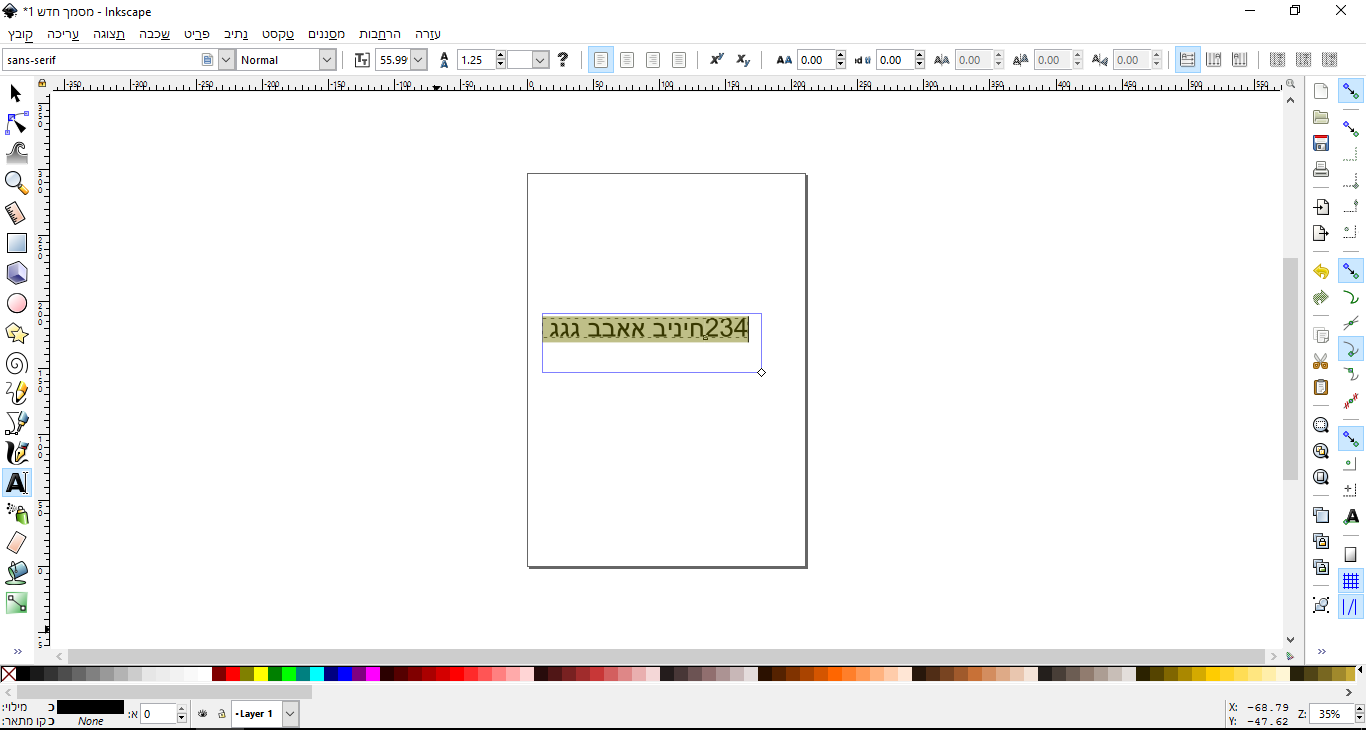This screenshot has width=1366, height=730.
Task: Click the opacity value input field
Action: coord(160,713)
